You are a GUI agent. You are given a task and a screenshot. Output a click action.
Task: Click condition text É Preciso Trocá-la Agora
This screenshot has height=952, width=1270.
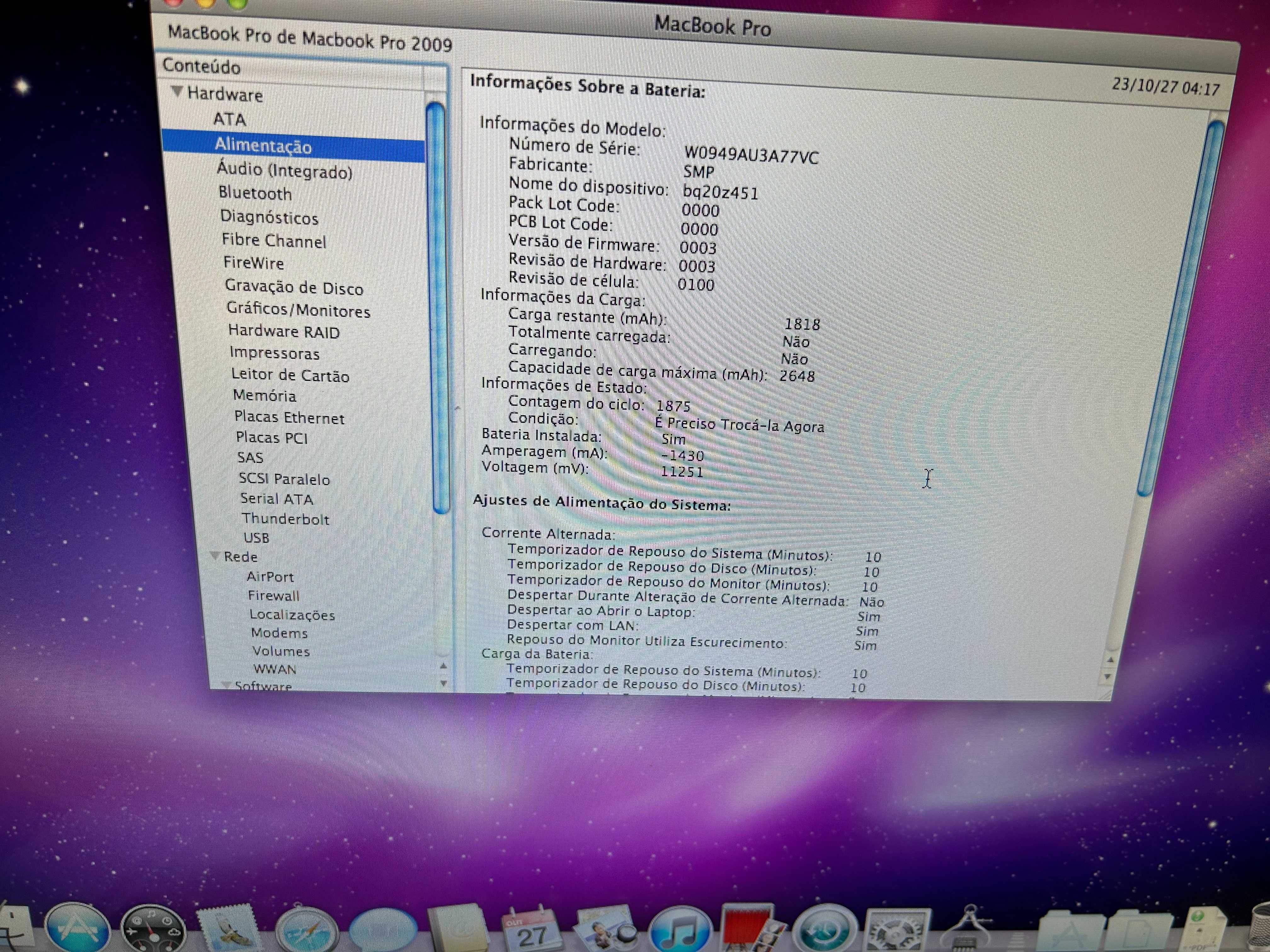(x=740, y=425)
